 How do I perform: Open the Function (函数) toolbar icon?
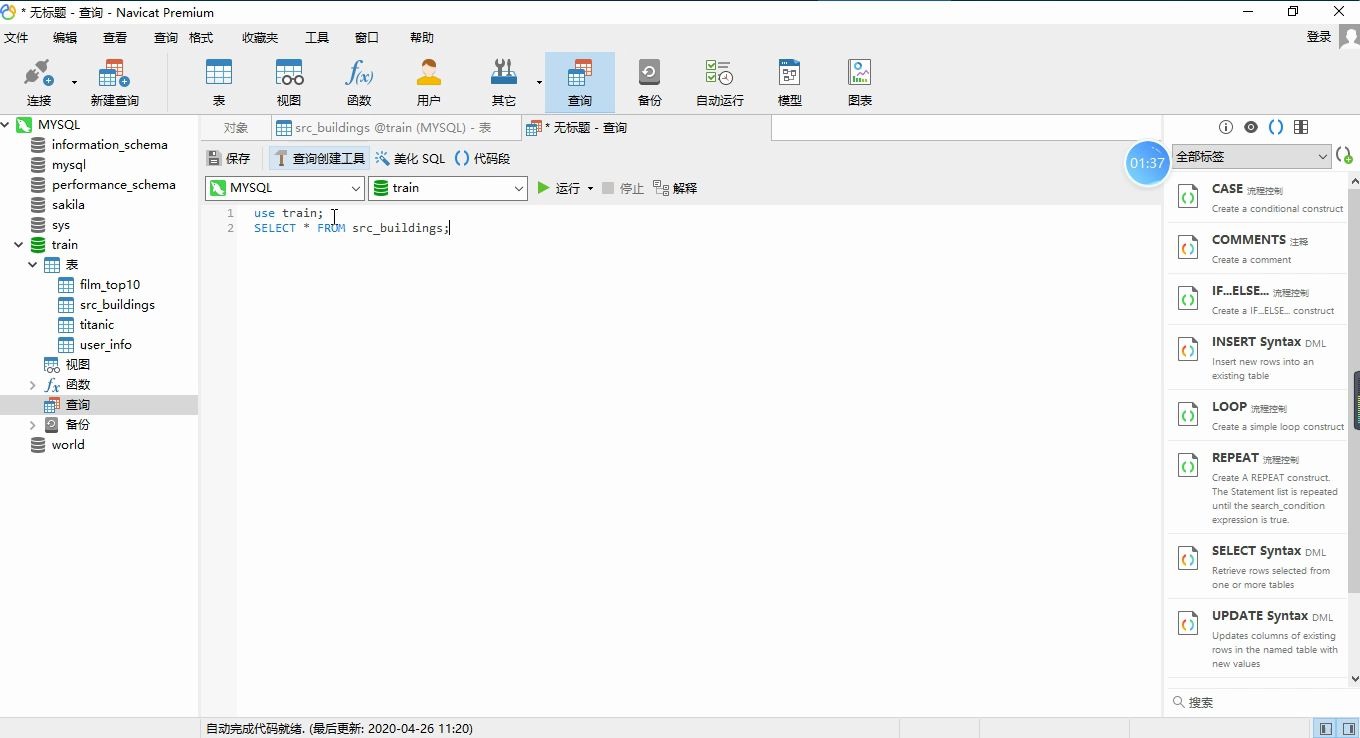(359, 83)
